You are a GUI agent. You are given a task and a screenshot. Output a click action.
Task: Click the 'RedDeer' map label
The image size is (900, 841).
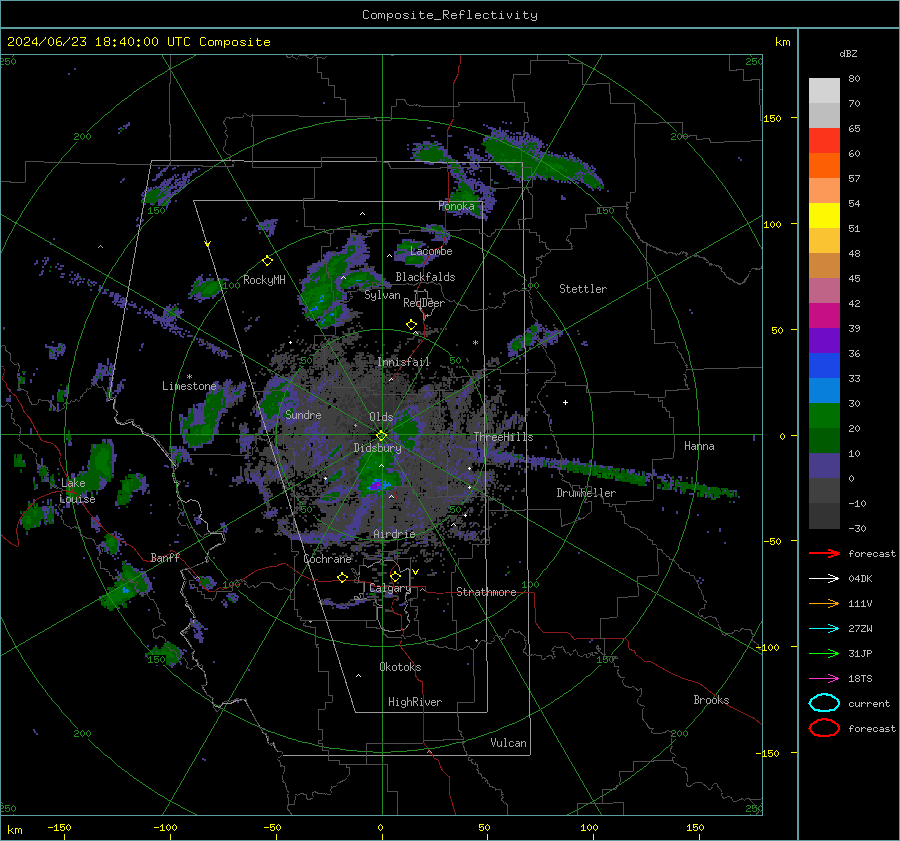coord(424,303)
